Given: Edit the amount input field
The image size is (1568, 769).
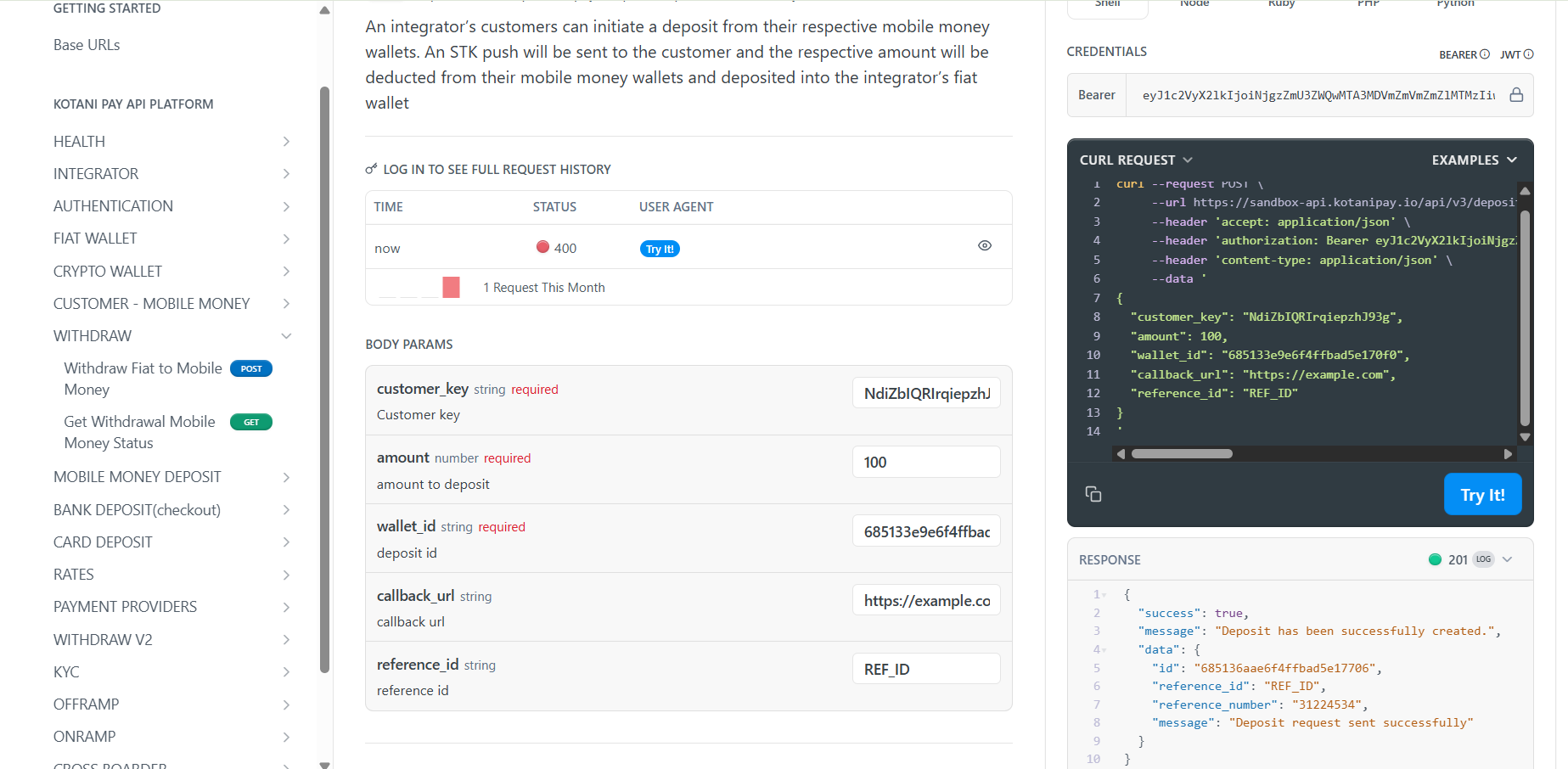Looking at the screenshot, I should point(926,462).
